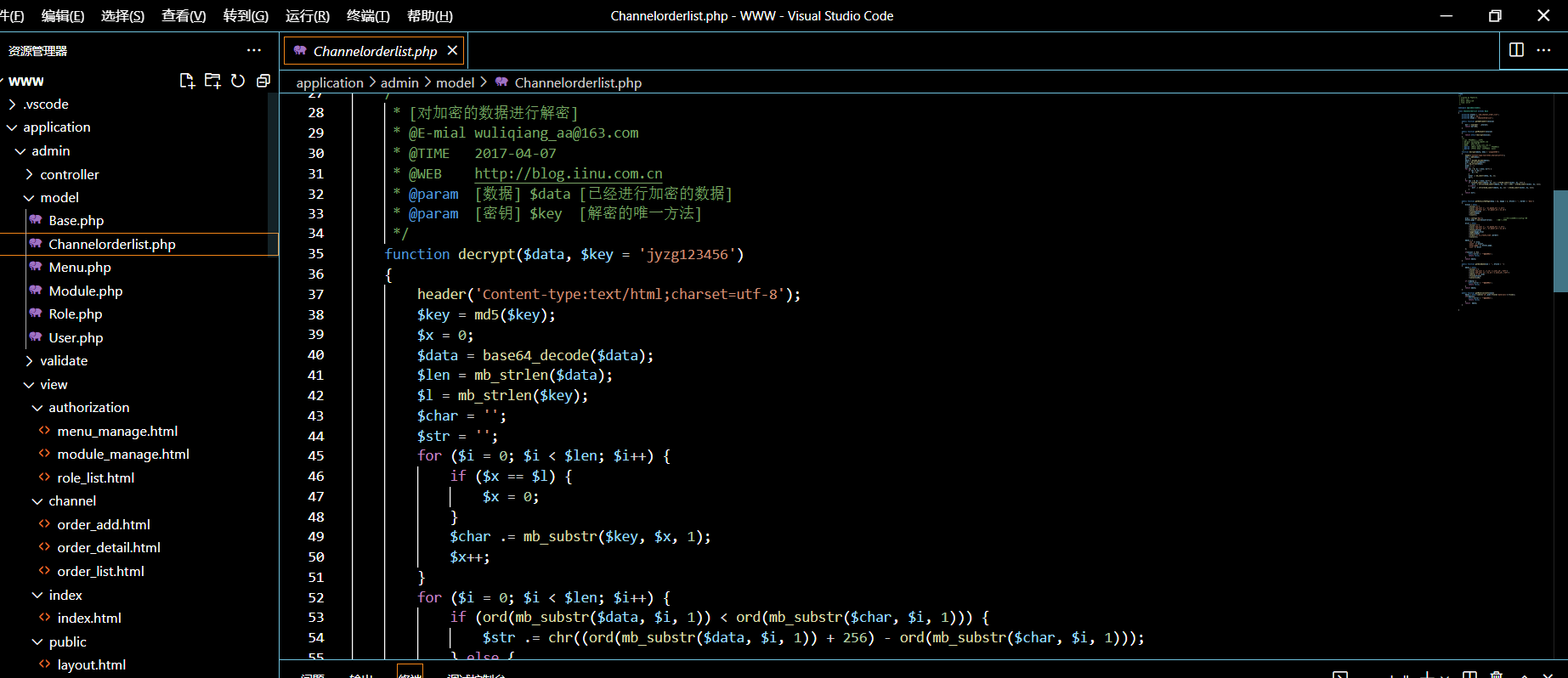Open order_list.html file
This screenshot has width=1568, height=678.
click(100, 571)
